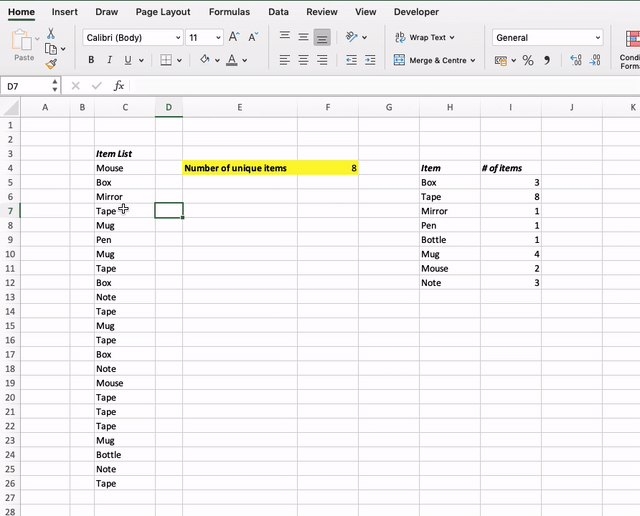
Task: Click the Fill Colour bucket icon
Action: click(204, 60)
